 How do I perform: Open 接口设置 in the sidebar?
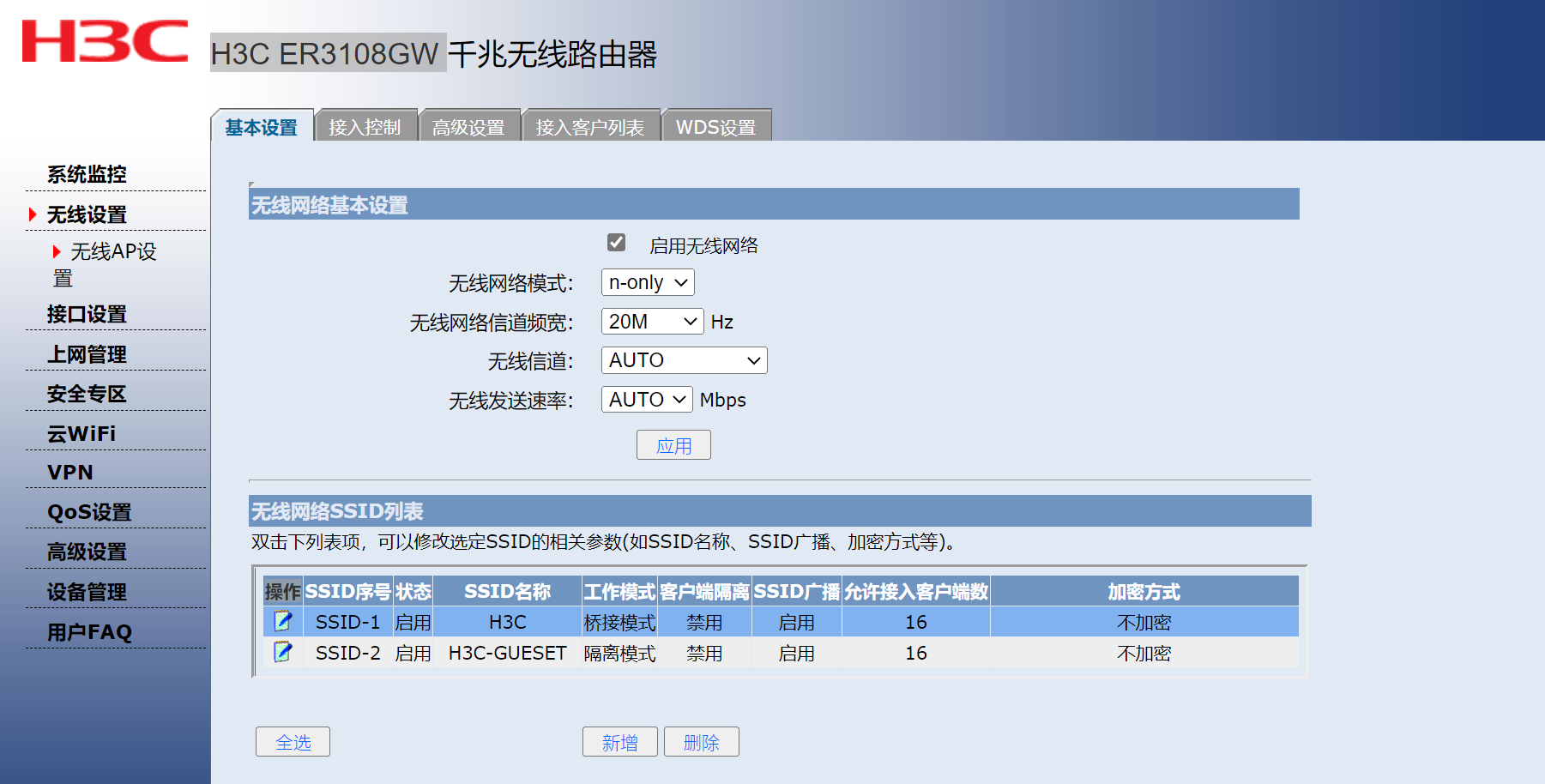coord(87,314)
